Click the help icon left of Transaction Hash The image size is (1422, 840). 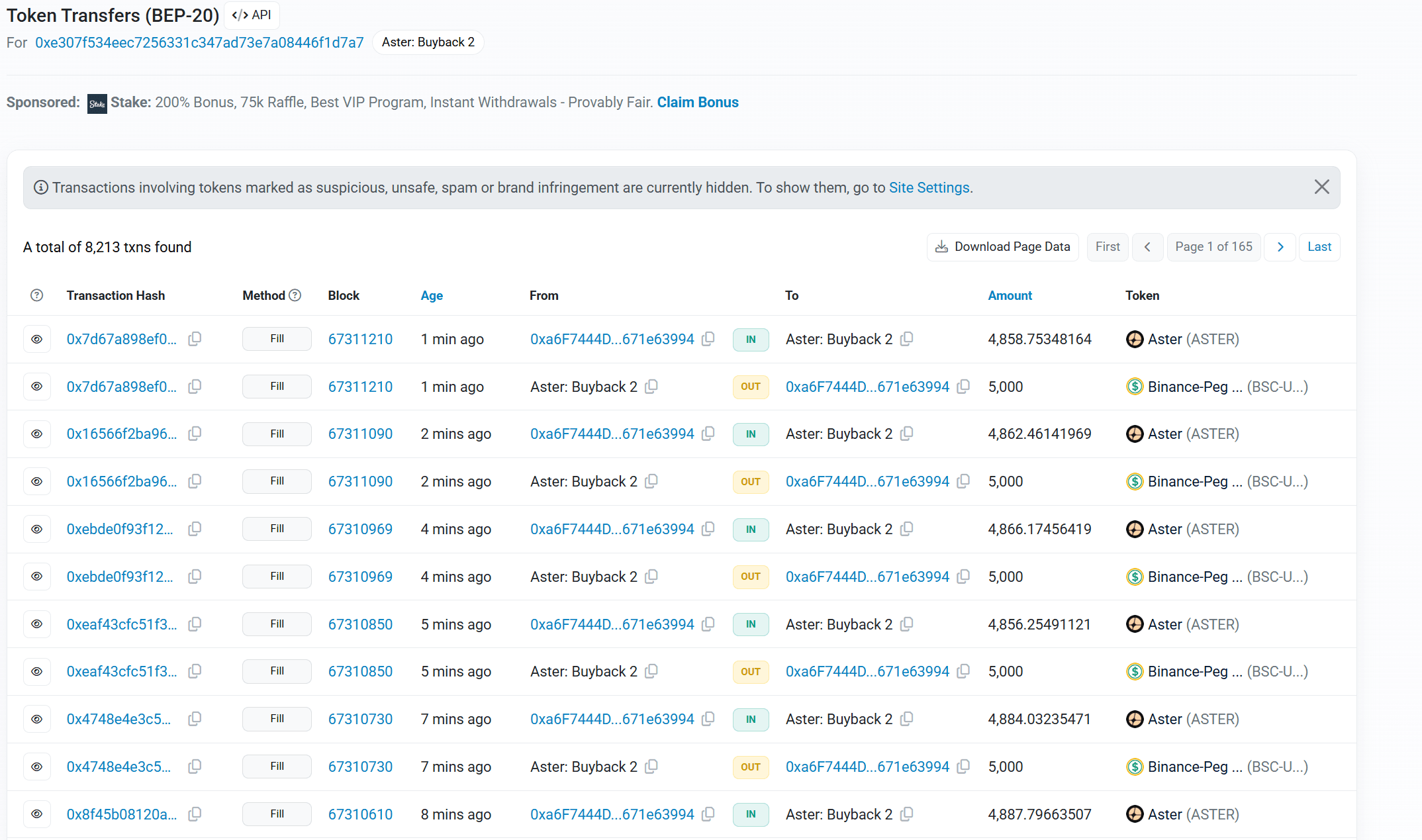(x=37, y=295)
